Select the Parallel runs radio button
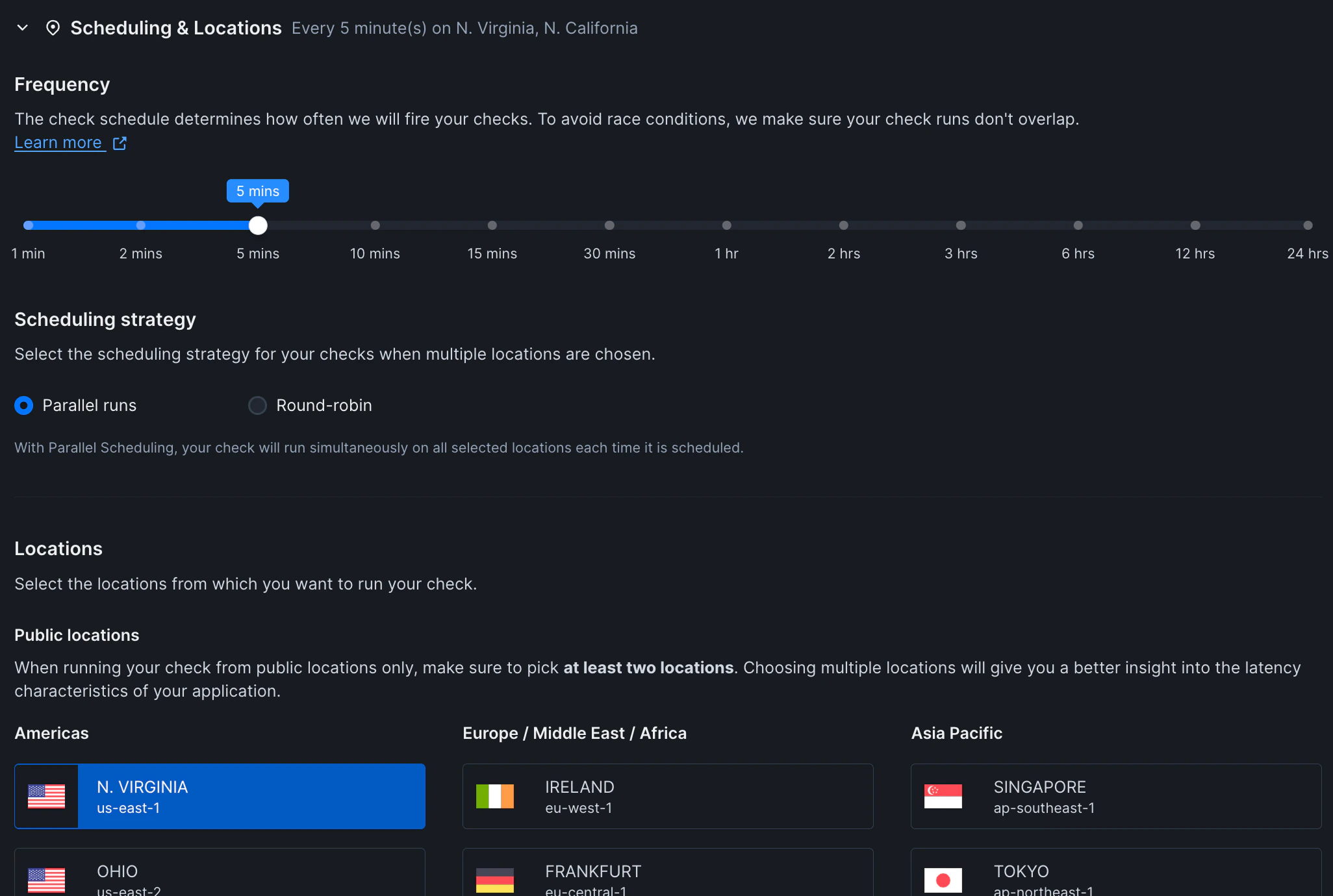Viewport: 1333px width, 896px height. coord(23,405)
